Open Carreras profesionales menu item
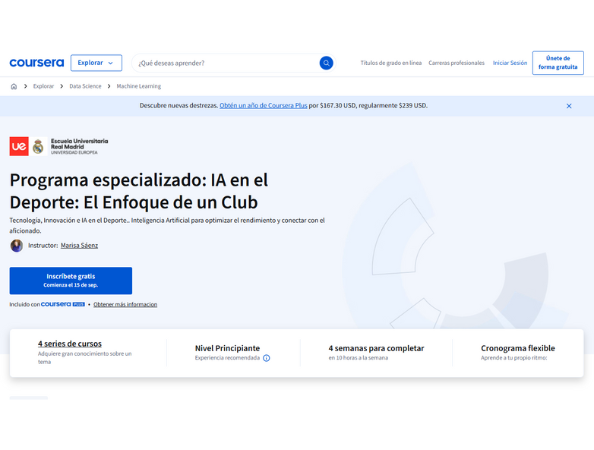 point(456,63)
